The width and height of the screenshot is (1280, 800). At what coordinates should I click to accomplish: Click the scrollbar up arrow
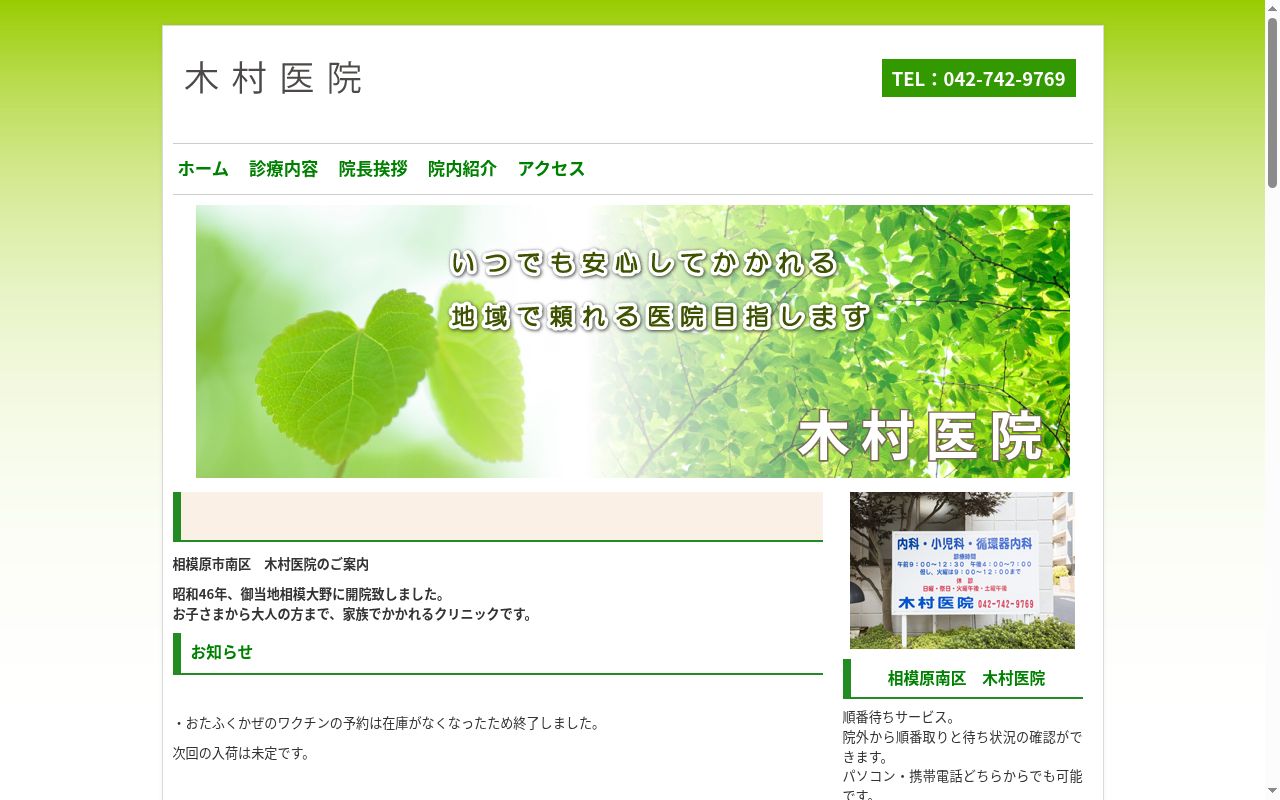click(x=1272, y=8)
